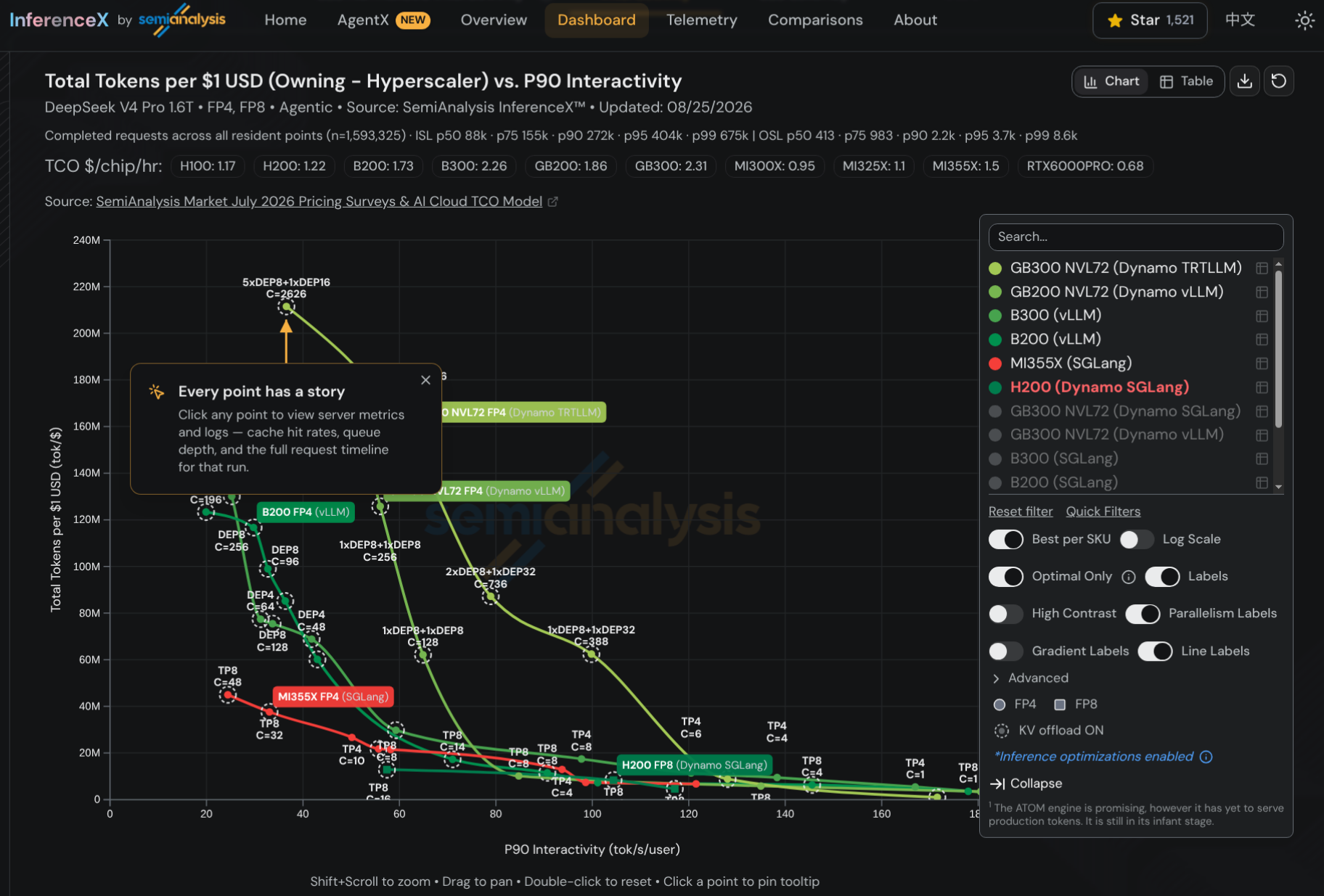The width and height of the screenshot is (1324, 896).
Task: Open the Comparisons nav item
Action: tap(815, 20)
